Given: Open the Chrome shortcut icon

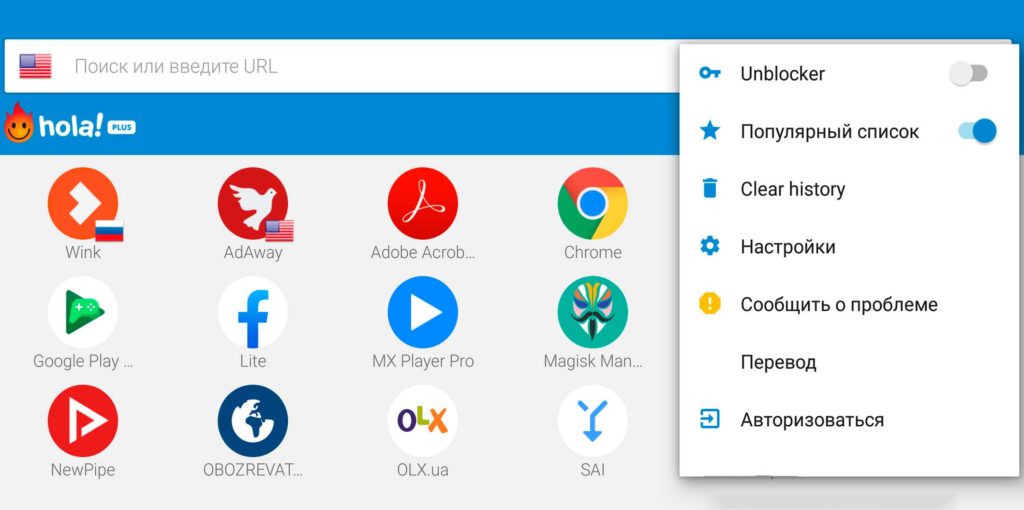Looking at the screenshot, I should [592, 203].
